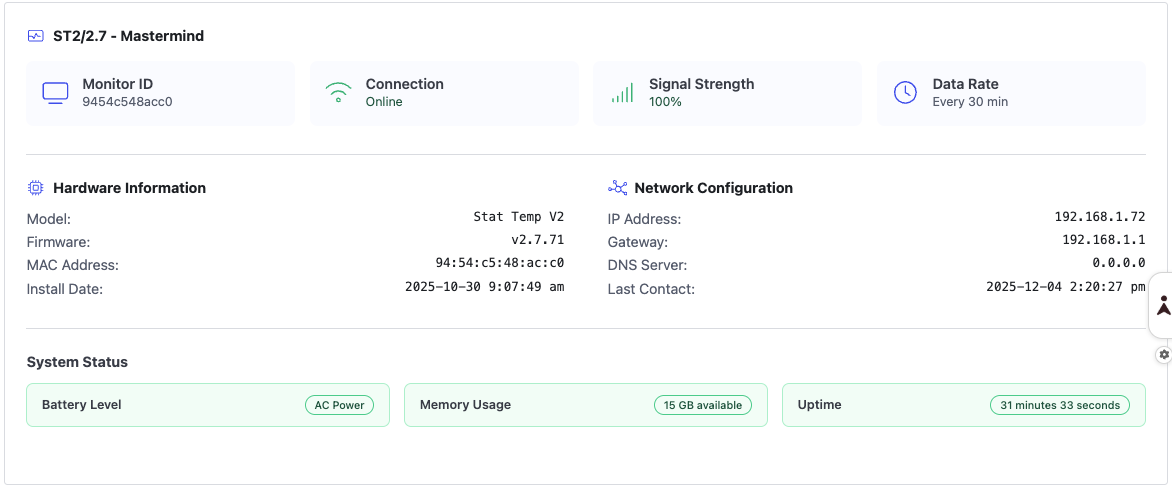Click the Monitor ID screen icon
Screen dimensions: 1172x489
pos(55,93)
